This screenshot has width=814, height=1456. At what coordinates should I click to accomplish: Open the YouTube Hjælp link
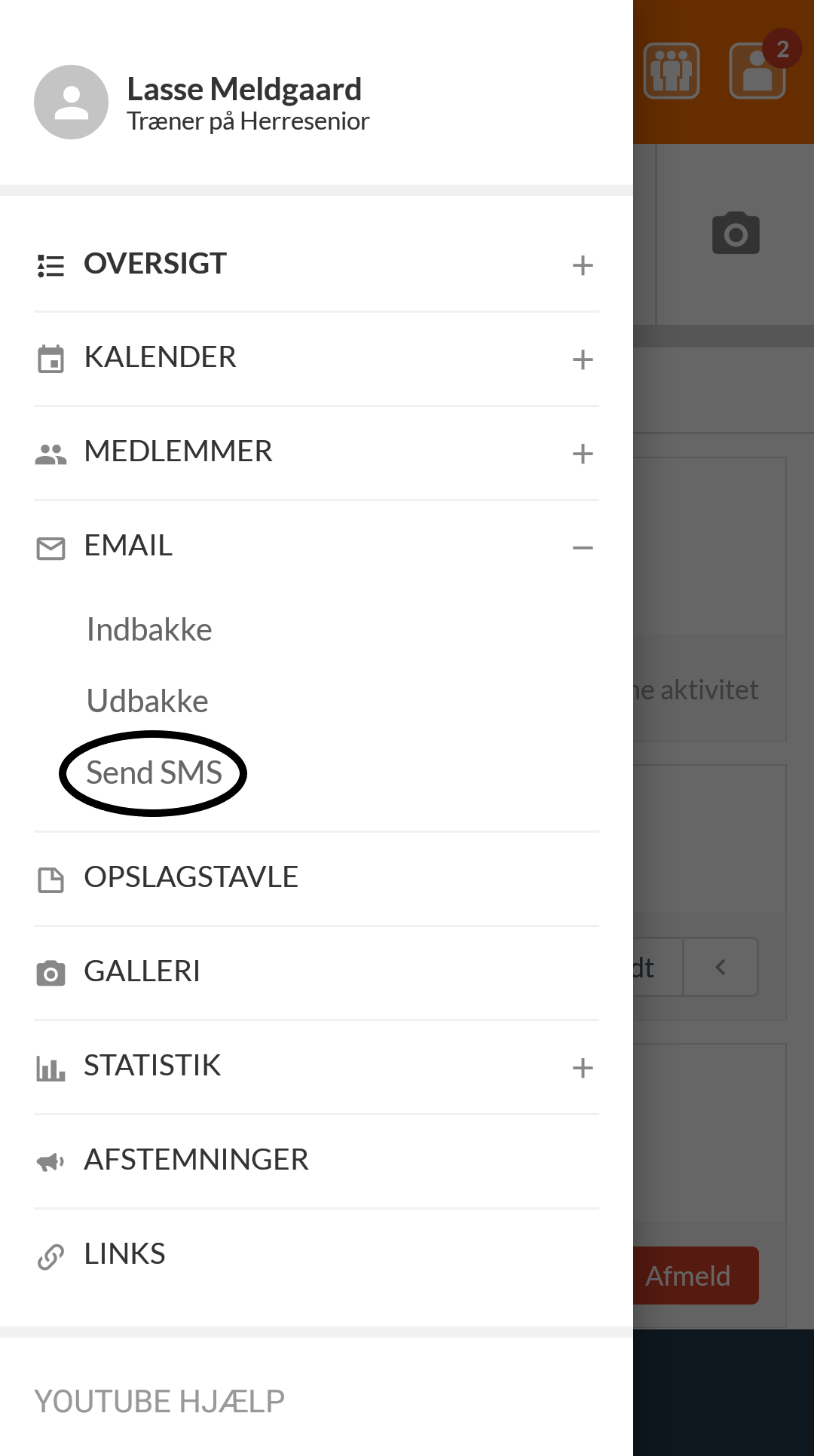tap(160, 1402)
